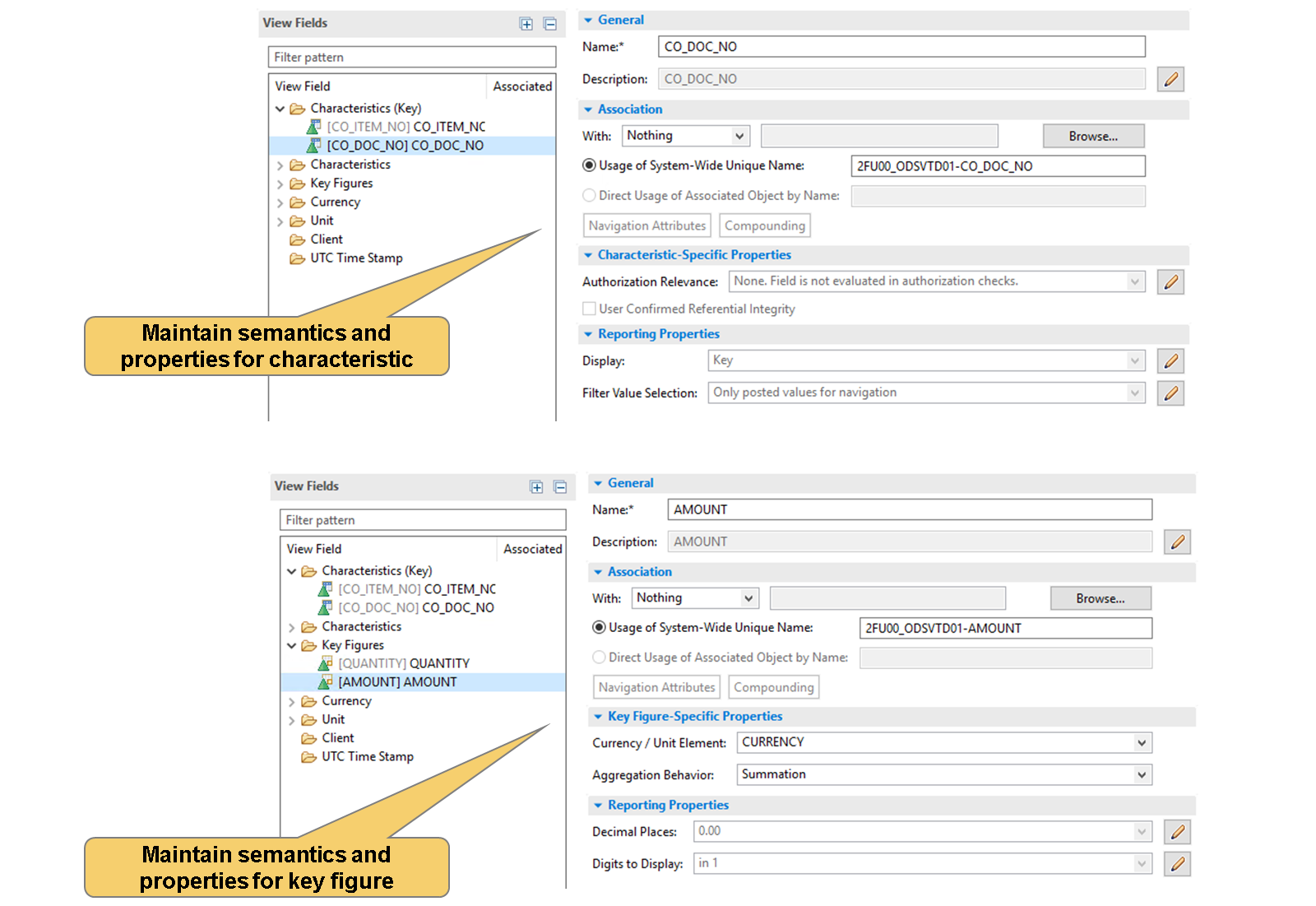Open UTC Time Stamp folder in lower tree

(x=358, y=757)
